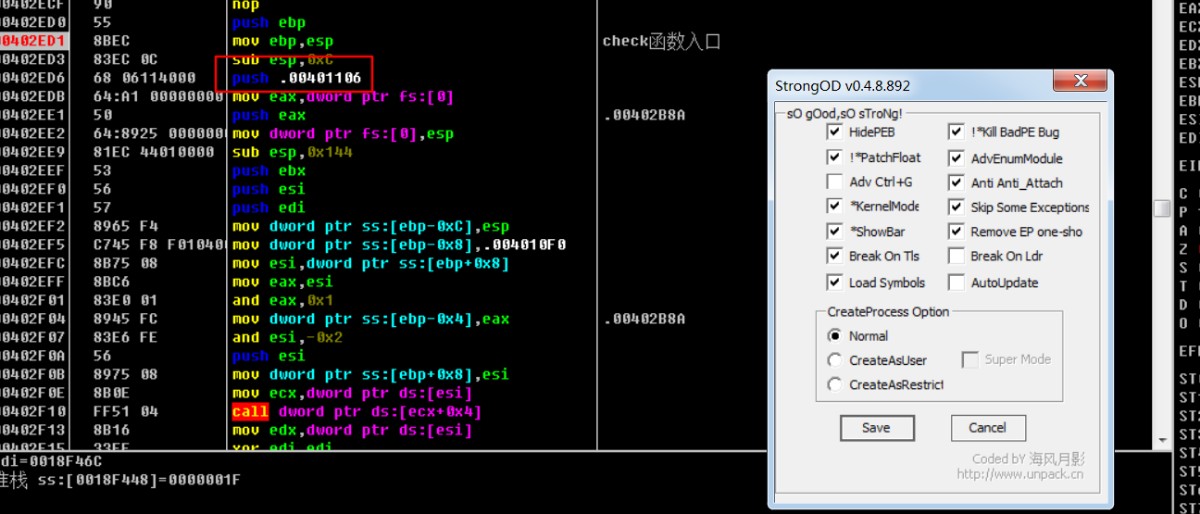Disable the *ShowBar checkbox

[834, 231]
